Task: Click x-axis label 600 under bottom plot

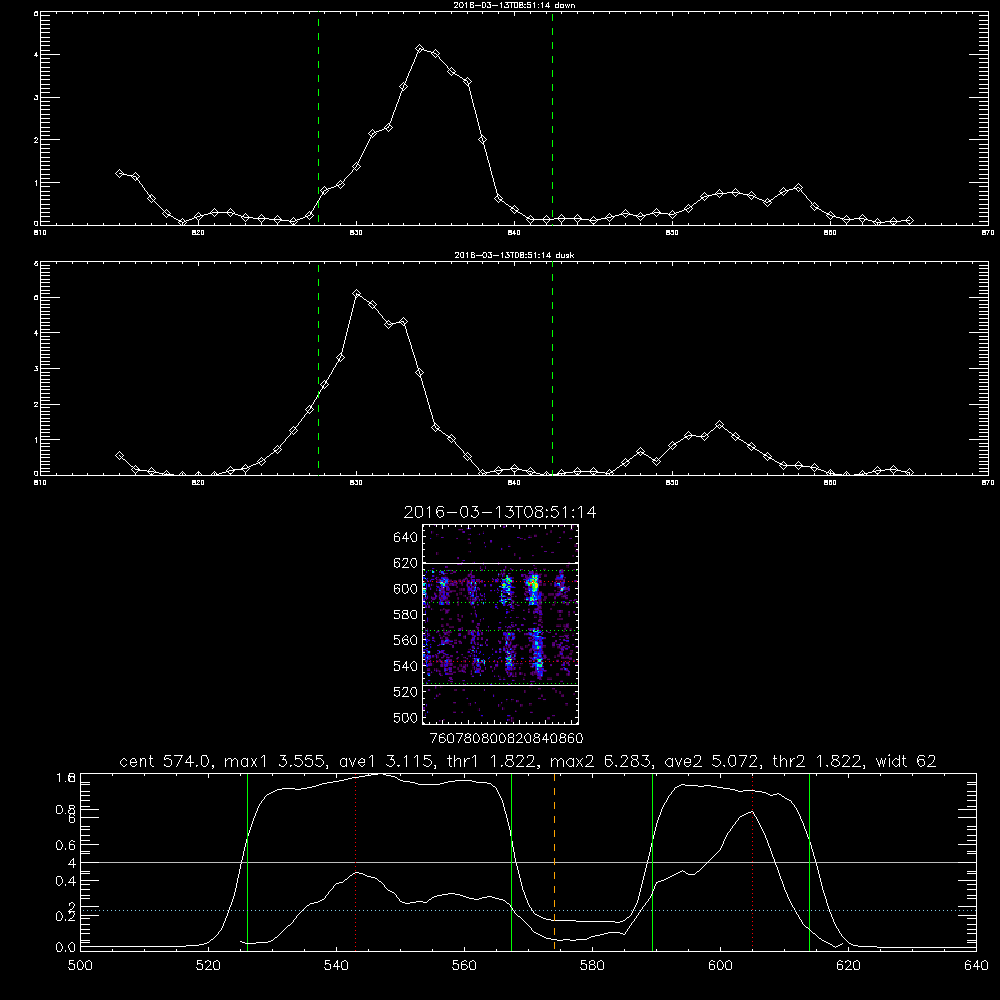Action: point(720,966)
